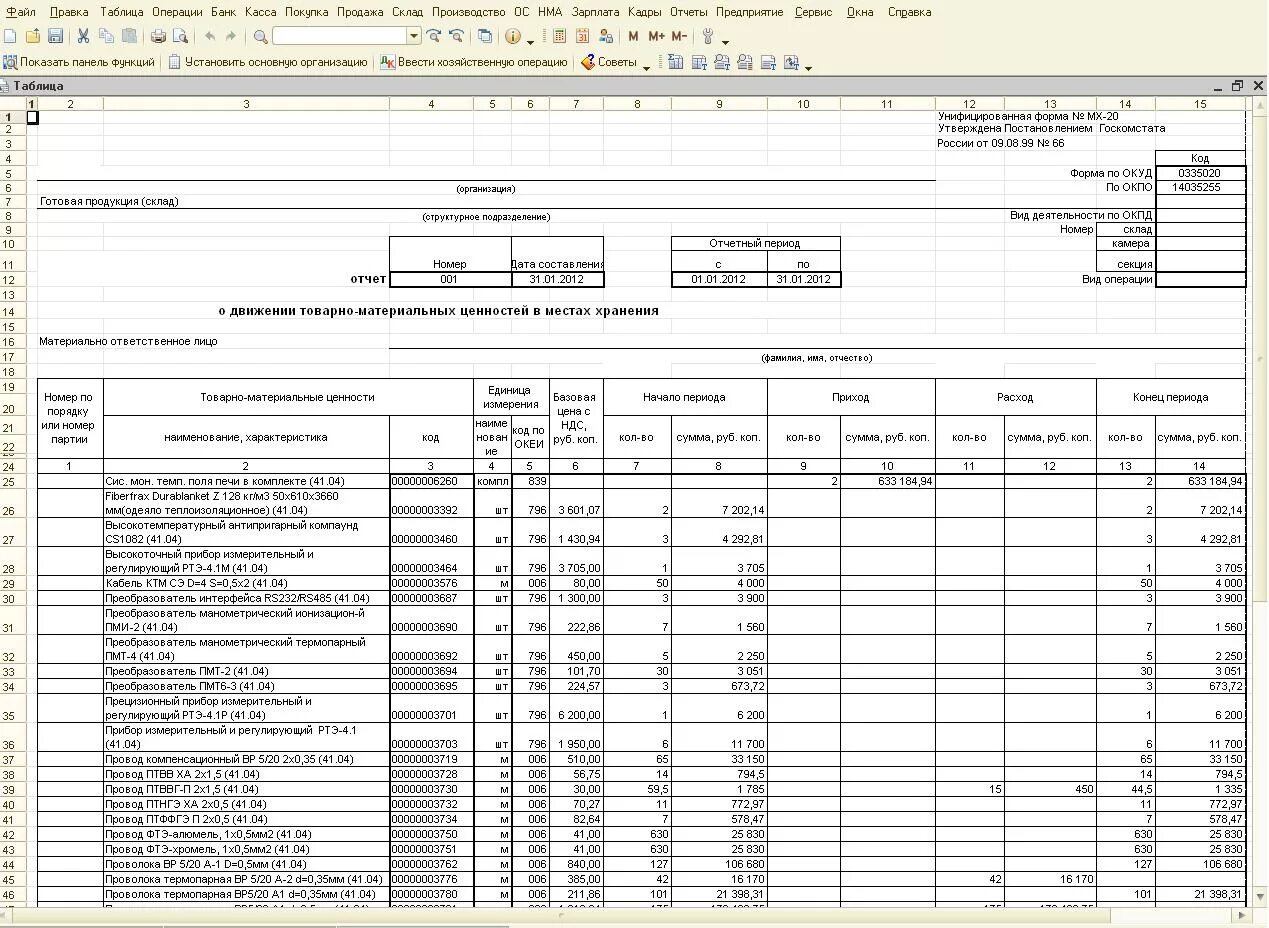Image resolution: width=1269 pixels, height=928 pixels.
Task: Click the fourth report icon after Советы
Action: [744, 62]
